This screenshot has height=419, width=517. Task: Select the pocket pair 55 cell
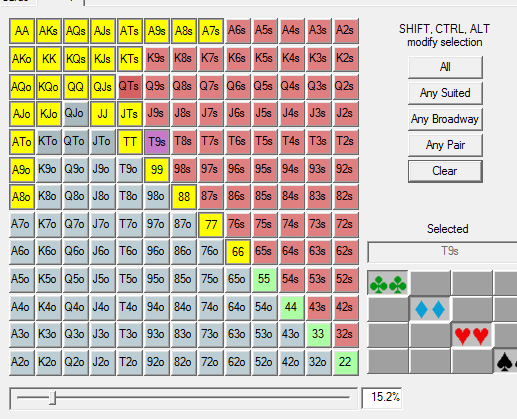[264, 279]
